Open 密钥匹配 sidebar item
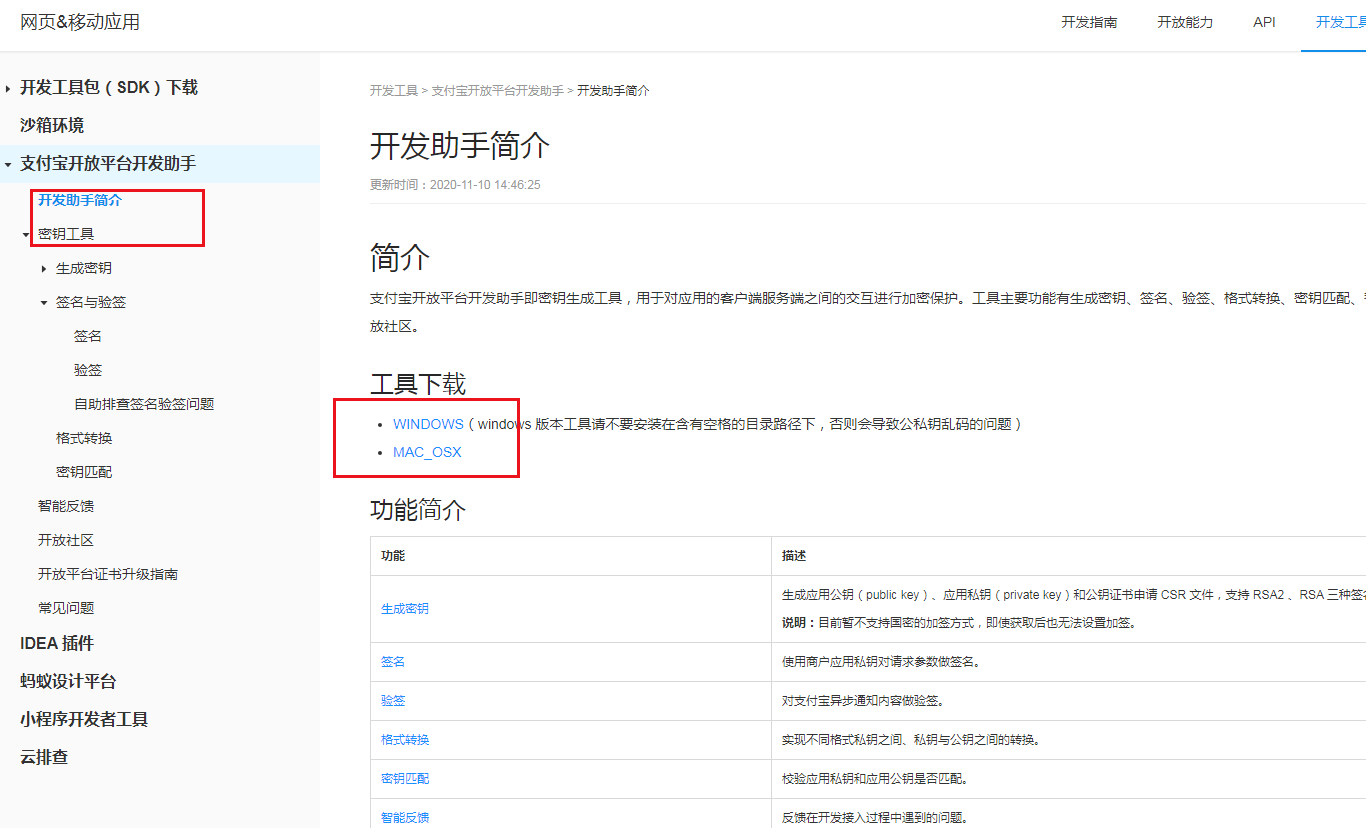The image size is (1366, 828). point(84,472)
